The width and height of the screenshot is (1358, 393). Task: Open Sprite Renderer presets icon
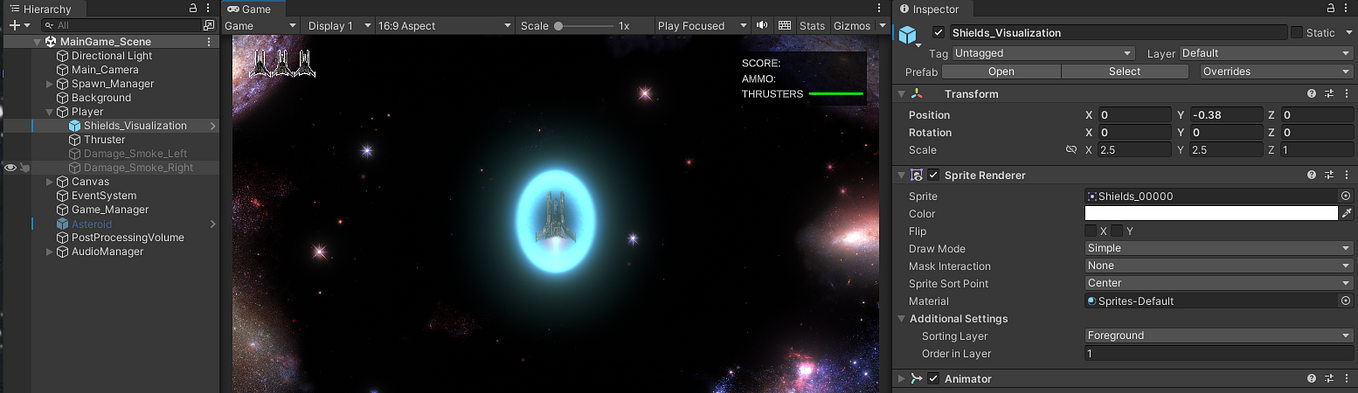pos(1329,175)
